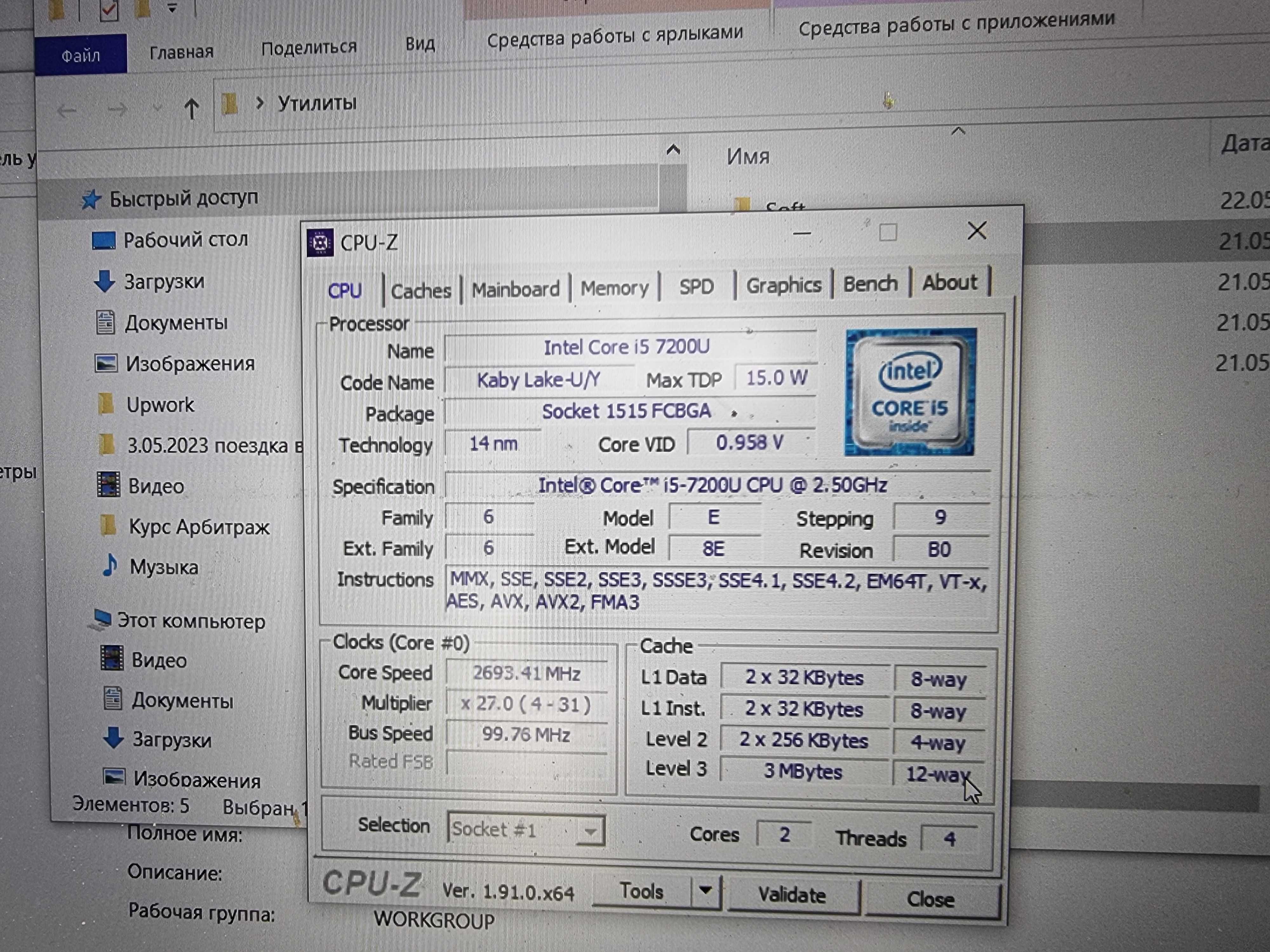Select the CPU tab in CPU-Z
The image size is (1270, 952).
344,291
